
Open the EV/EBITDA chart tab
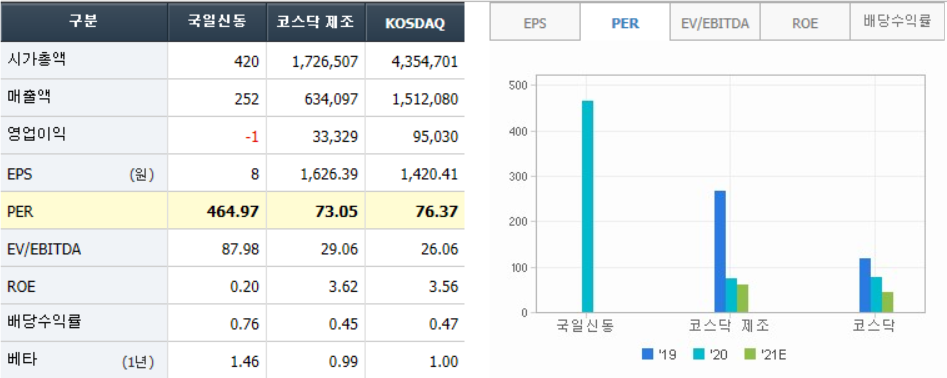(715, 22)
